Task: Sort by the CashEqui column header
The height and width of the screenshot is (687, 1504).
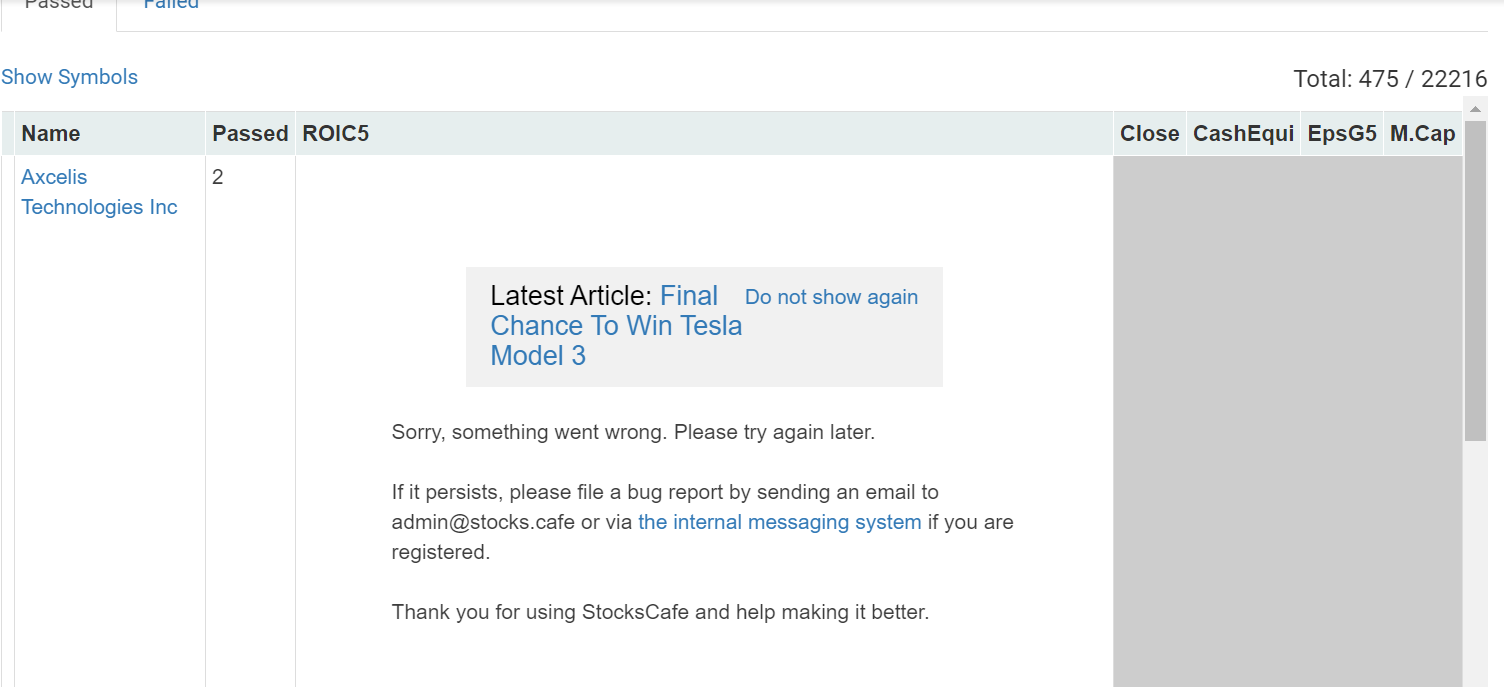Action: pyautogui.click(x=1243, y=134)
